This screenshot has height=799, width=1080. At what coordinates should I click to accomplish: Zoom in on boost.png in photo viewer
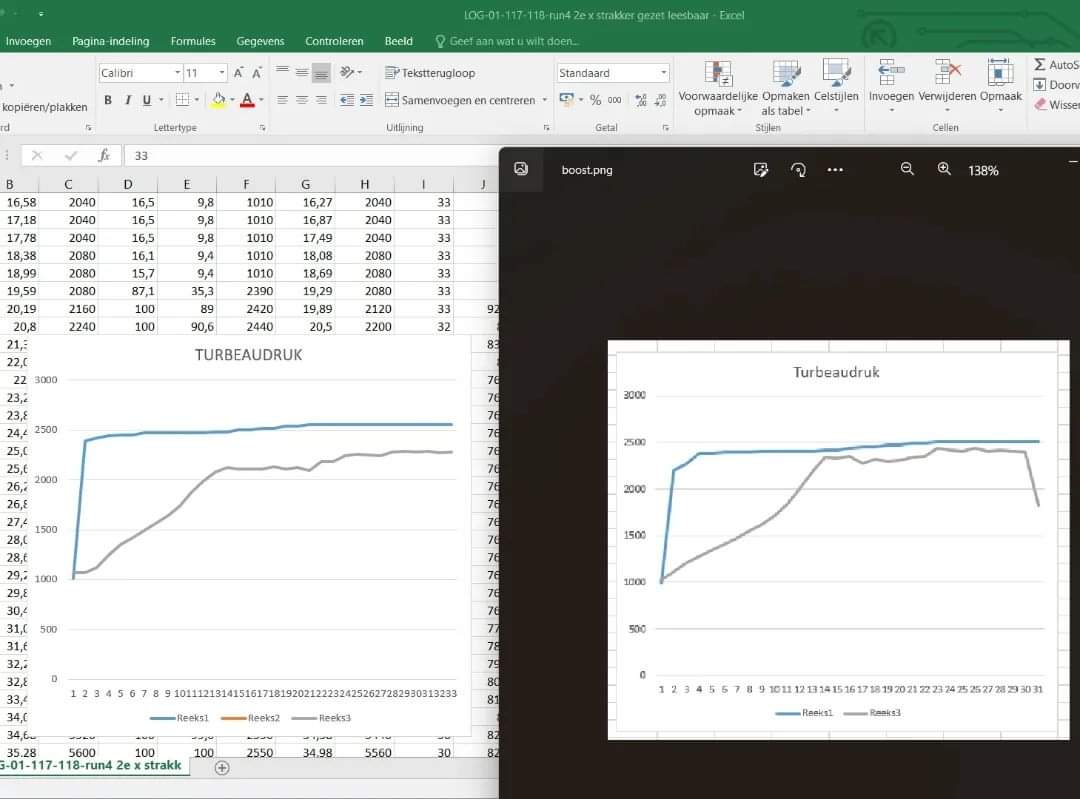tap(944, 169)
